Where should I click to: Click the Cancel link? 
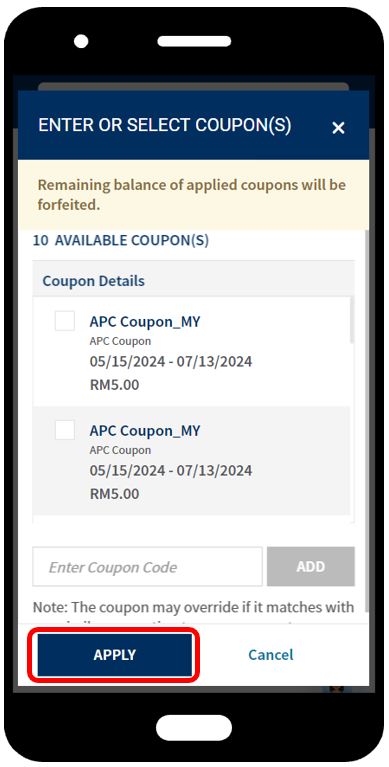pos(271,654)
